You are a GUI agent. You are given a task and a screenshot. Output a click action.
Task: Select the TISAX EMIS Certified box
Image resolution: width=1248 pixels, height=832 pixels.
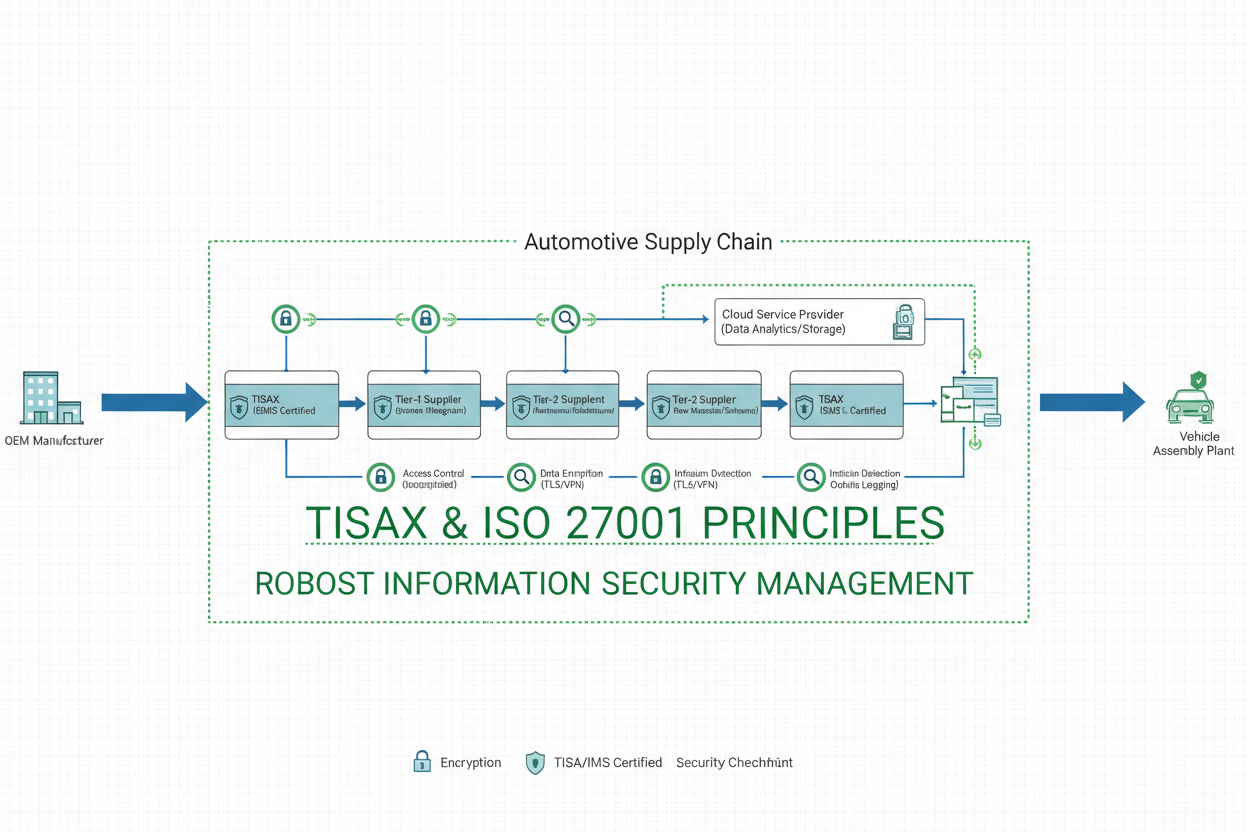(282, 405)
